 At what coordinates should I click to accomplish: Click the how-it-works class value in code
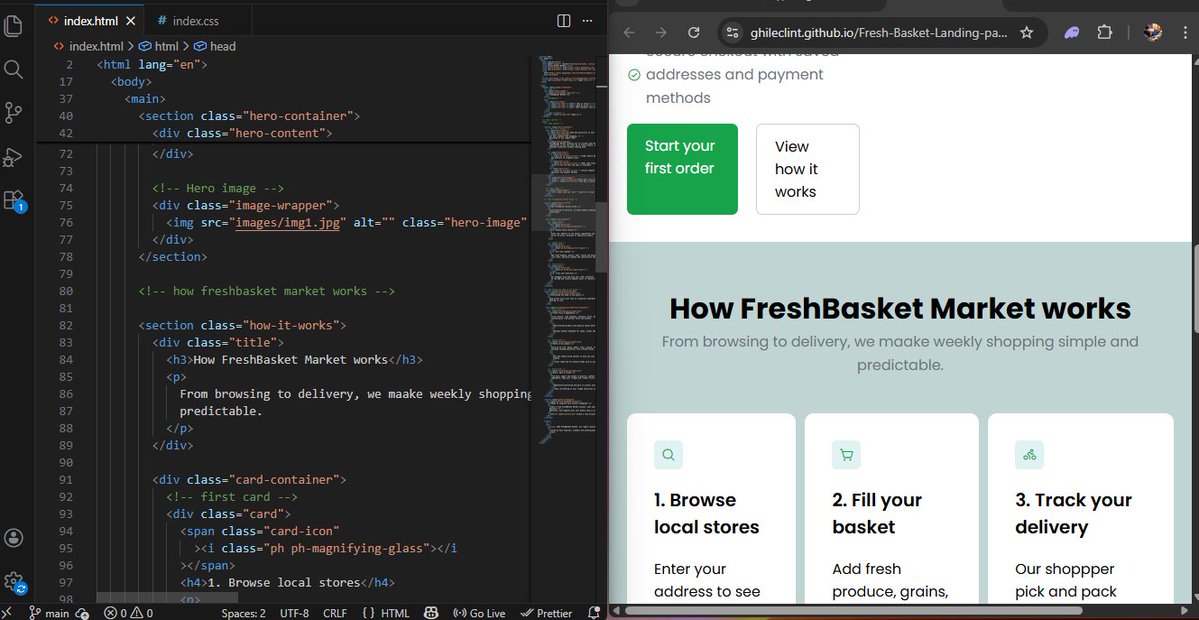(294, 325)
